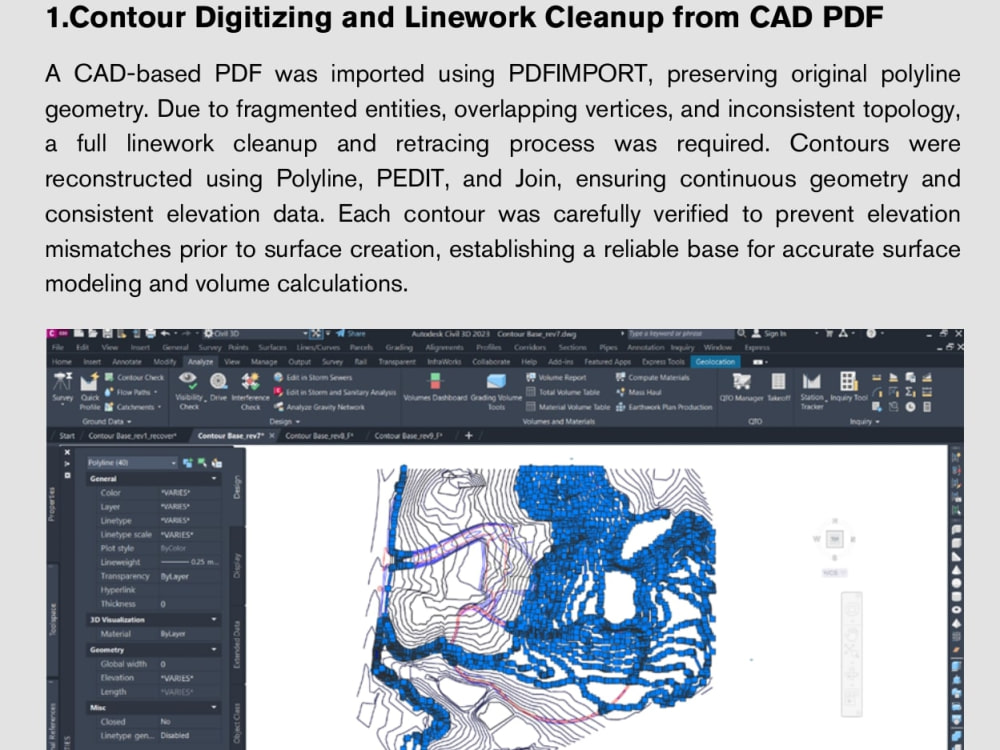This screenshot has height=750, width=1000.
Task: Generate a Volume Report
Action: pyautogui.click(x=556, y=378)
